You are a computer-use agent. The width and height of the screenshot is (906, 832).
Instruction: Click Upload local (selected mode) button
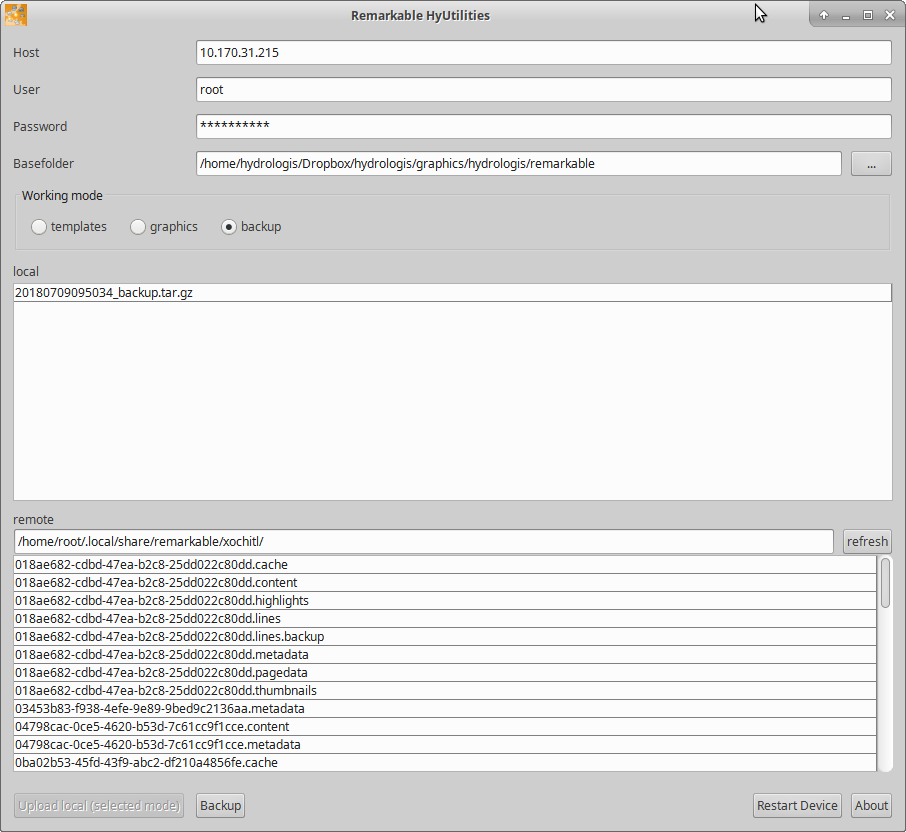[x=99, y=805]
